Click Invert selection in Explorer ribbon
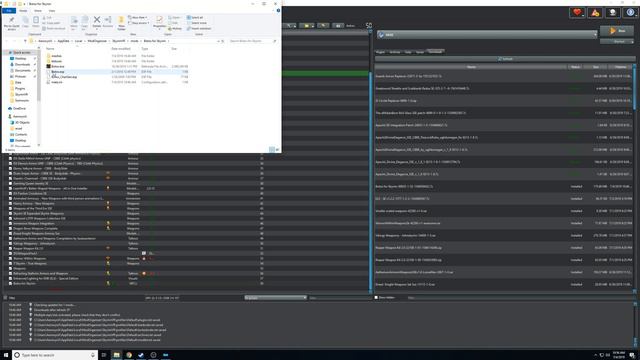 click(x=199, y=29)
